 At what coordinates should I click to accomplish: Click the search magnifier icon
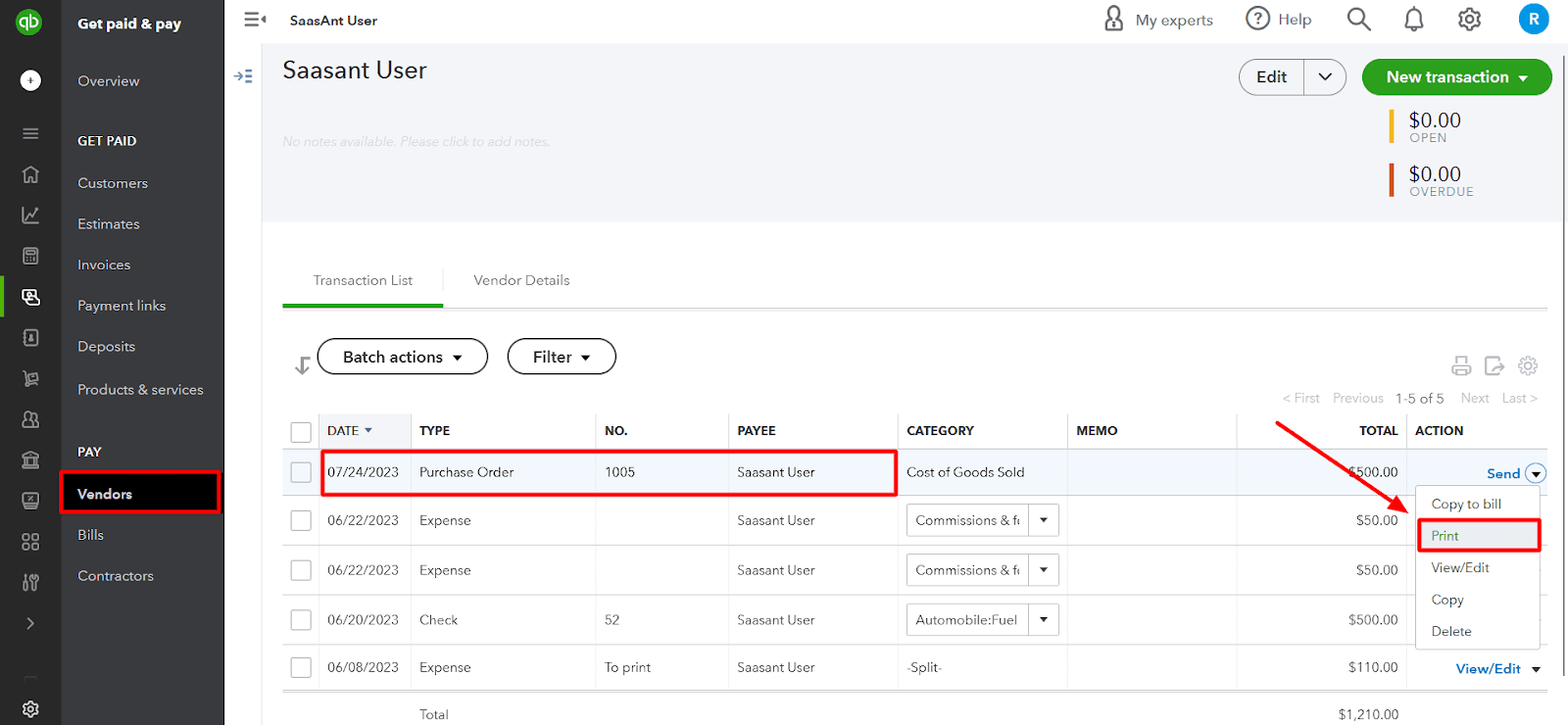1358,19
